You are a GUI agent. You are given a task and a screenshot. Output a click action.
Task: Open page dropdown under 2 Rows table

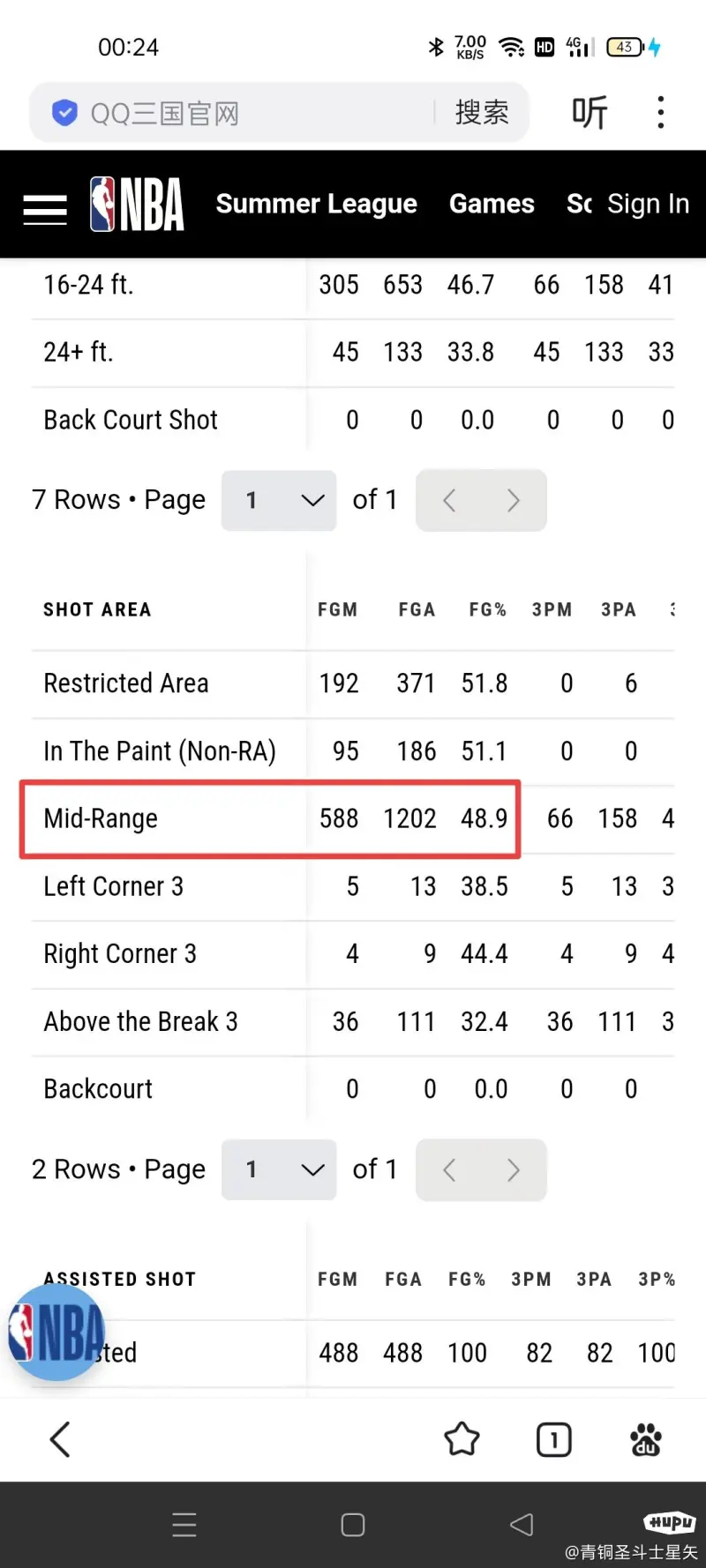click(279, 1169)
